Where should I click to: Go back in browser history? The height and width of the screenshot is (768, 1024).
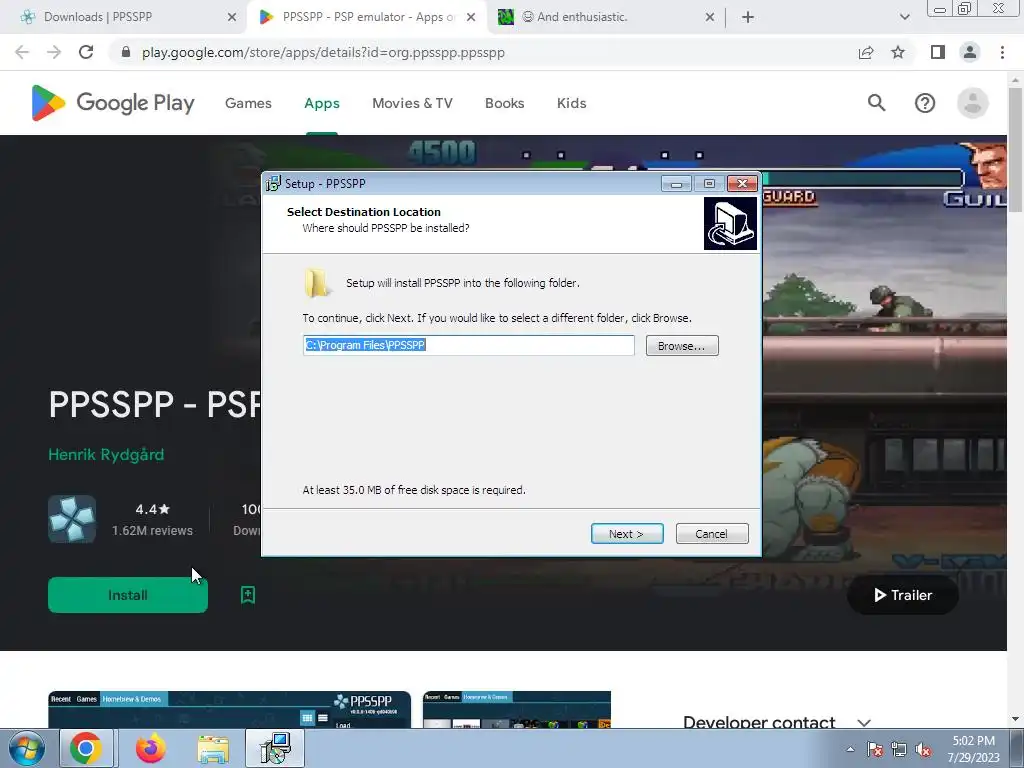[22, 52]
